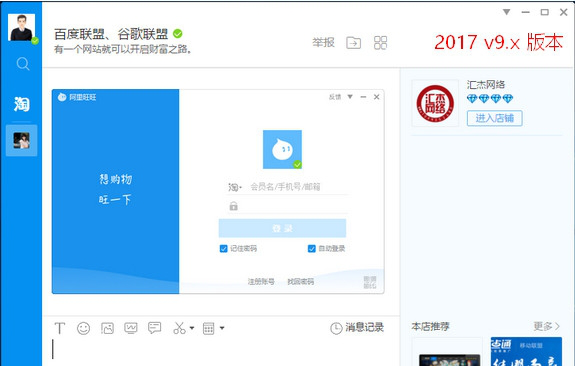This screenshot has height=380, width=575.
Task: Click status check badge on login avatar
Action: (x=297, y=164)
